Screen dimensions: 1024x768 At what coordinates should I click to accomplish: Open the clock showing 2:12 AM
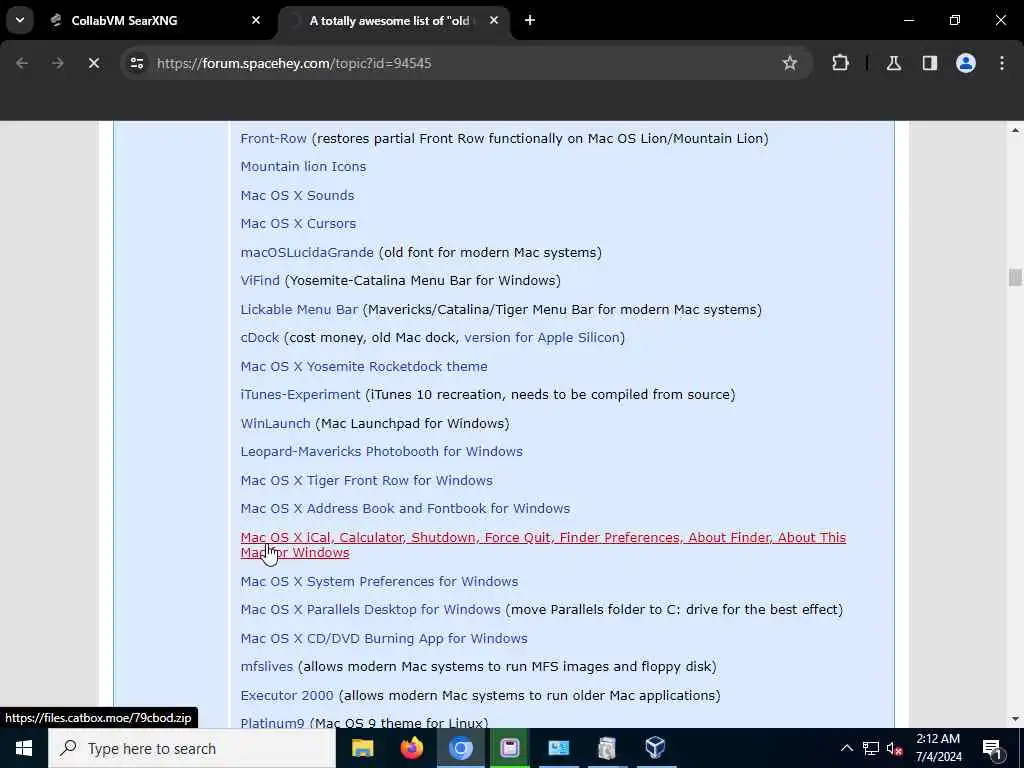click(x=938, y=748)
